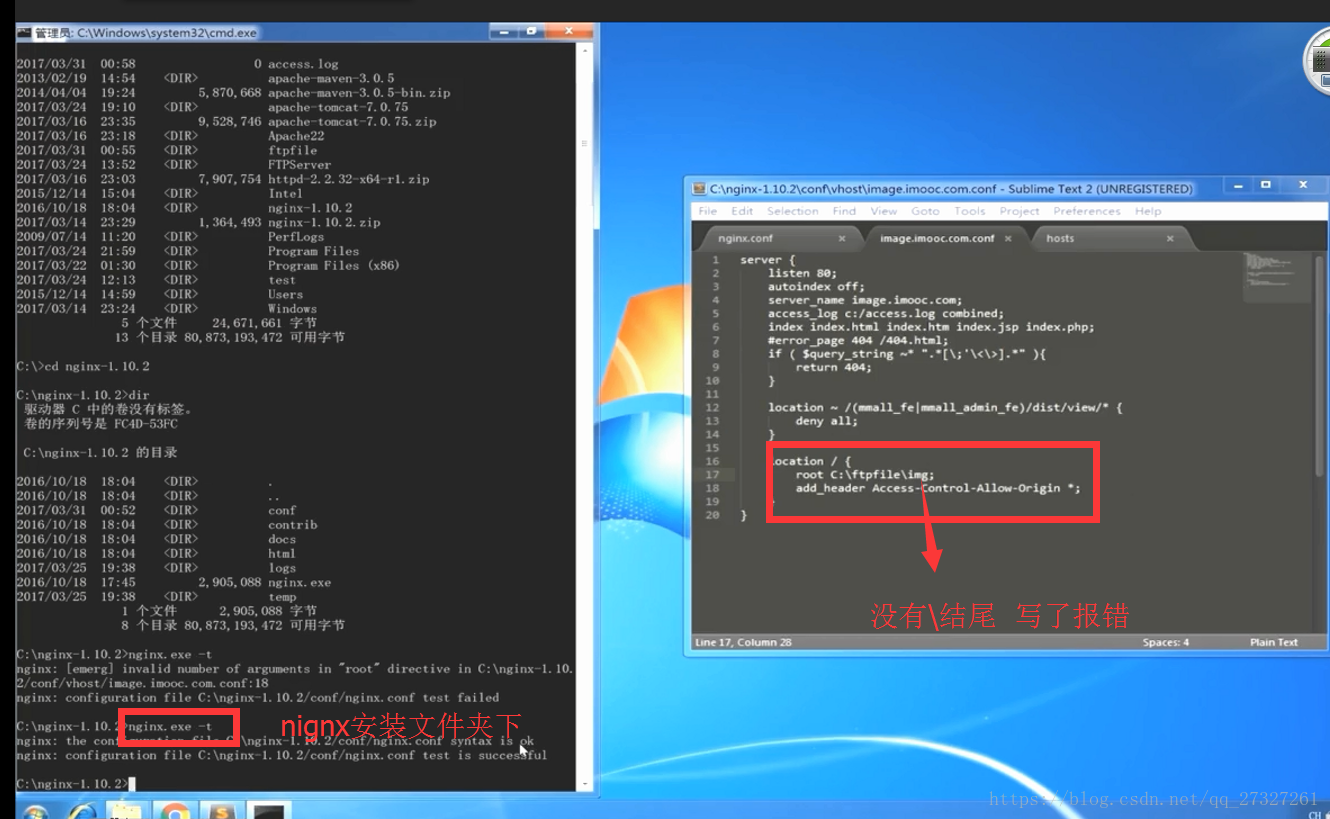The image size is (1330, 819).
Task: Open the Tools menu
Action: tap(970, 211)
